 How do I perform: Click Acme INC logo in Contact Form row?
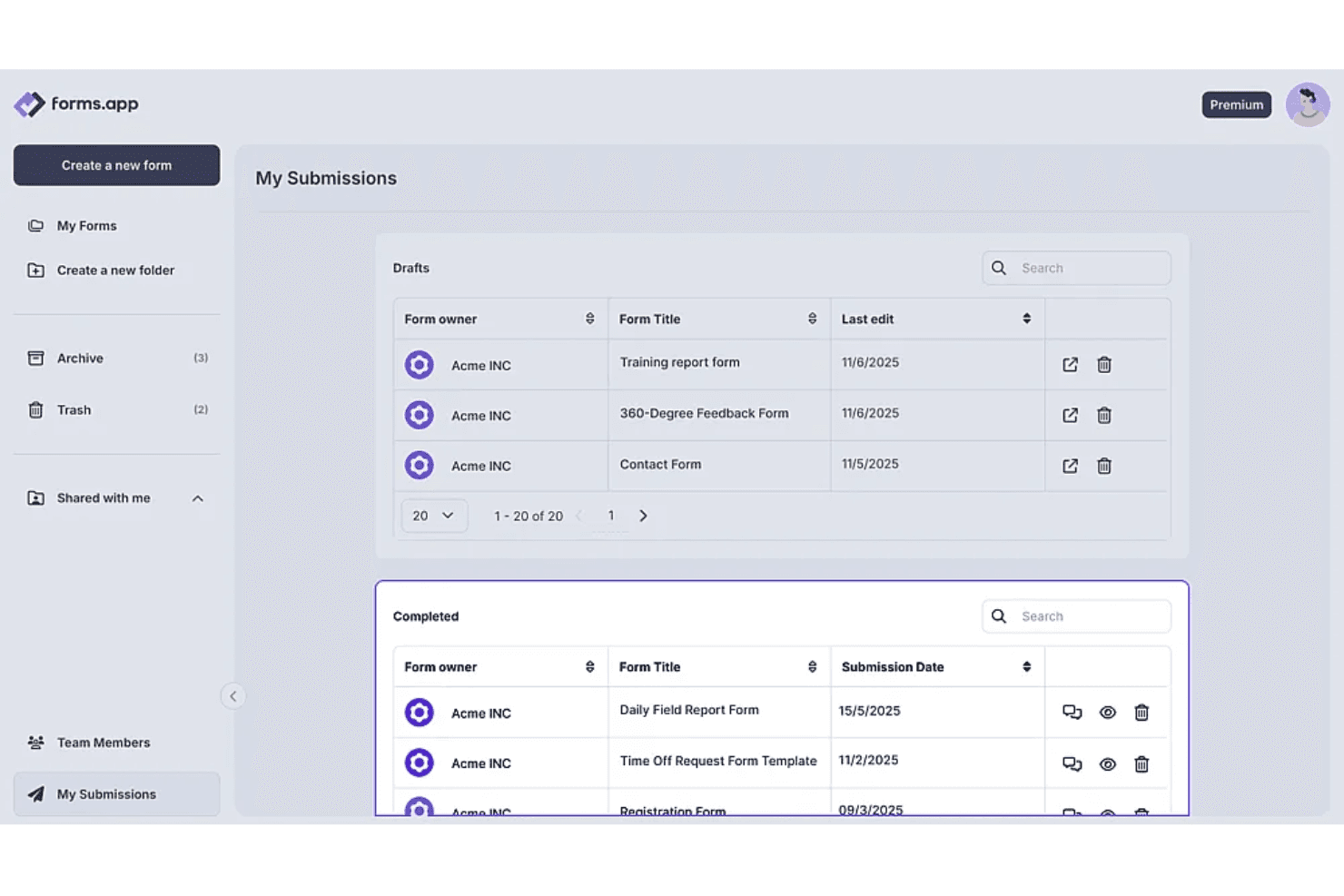point(420,466)
